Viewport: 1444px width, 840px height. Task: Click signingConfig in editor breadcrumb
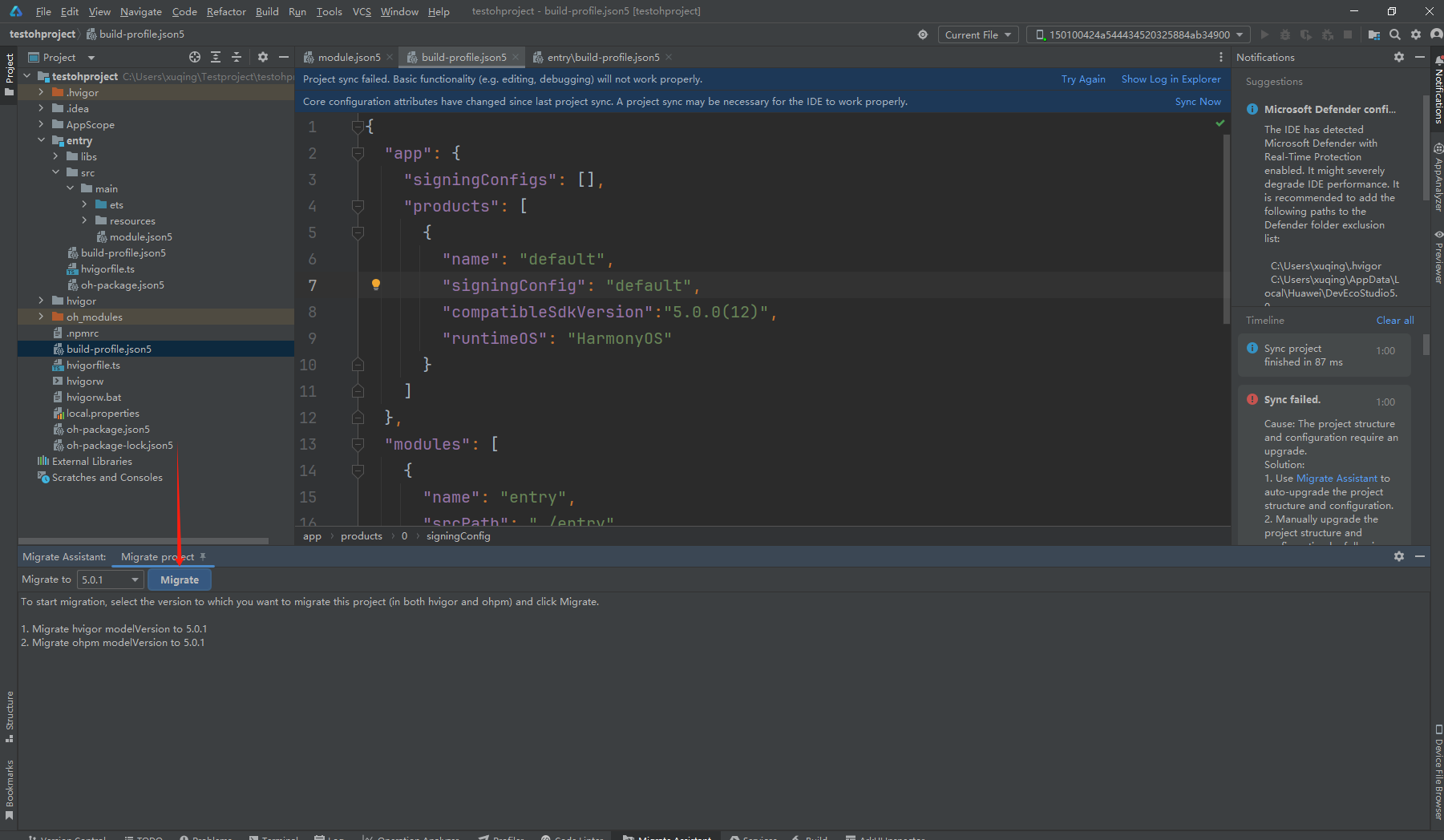458,536
